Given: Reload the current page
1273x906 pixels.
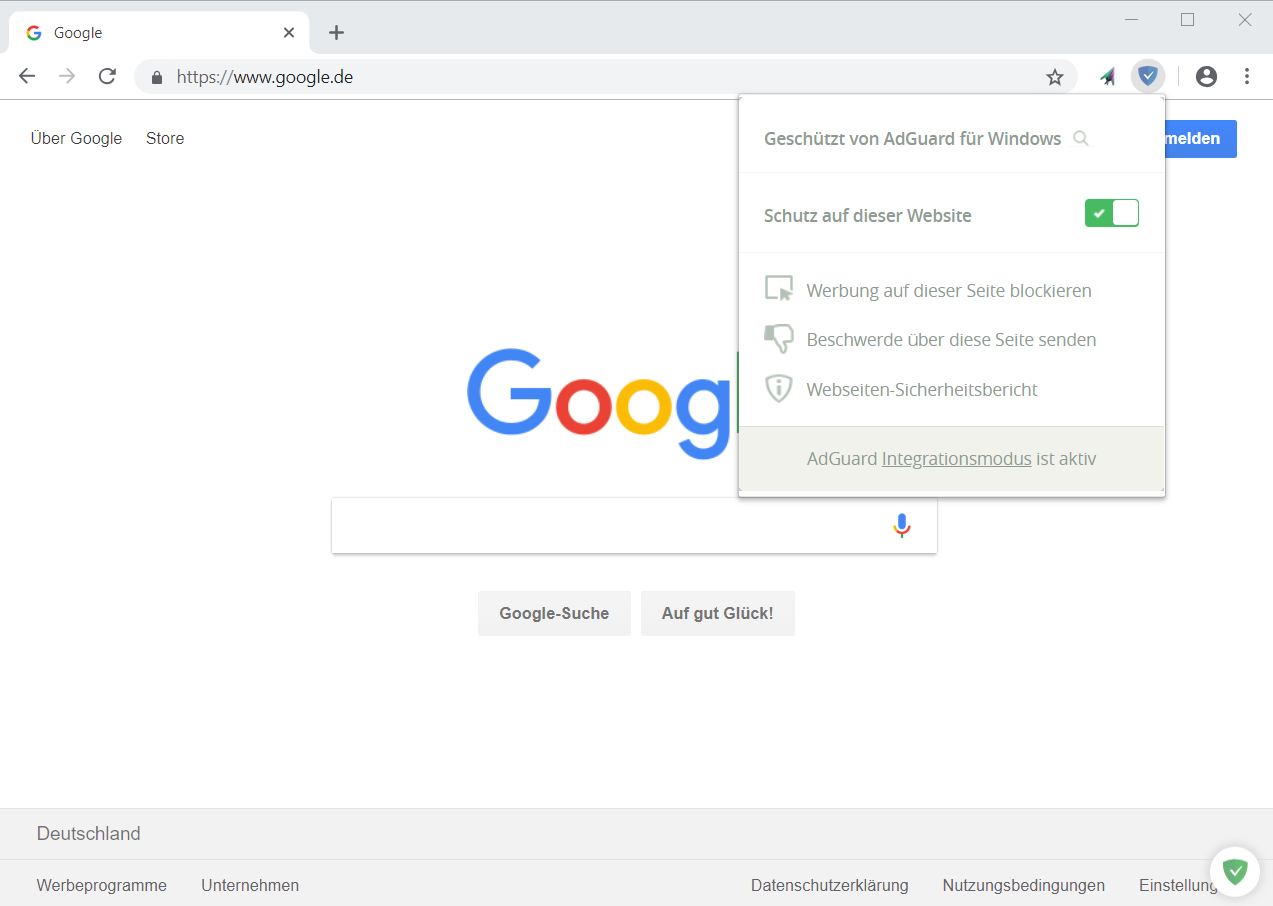Looking at the screenshot, I should coord(108,76).
